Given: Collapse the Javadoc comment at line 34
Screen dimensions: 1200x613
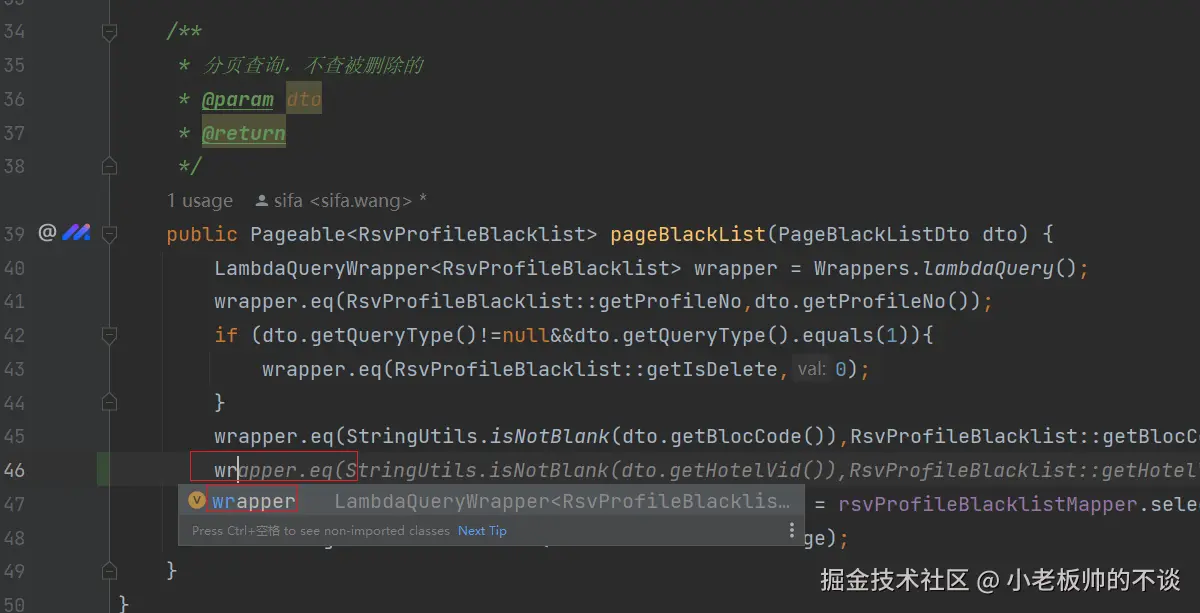Looking at the screenshot, I should [x=109, y=32].
